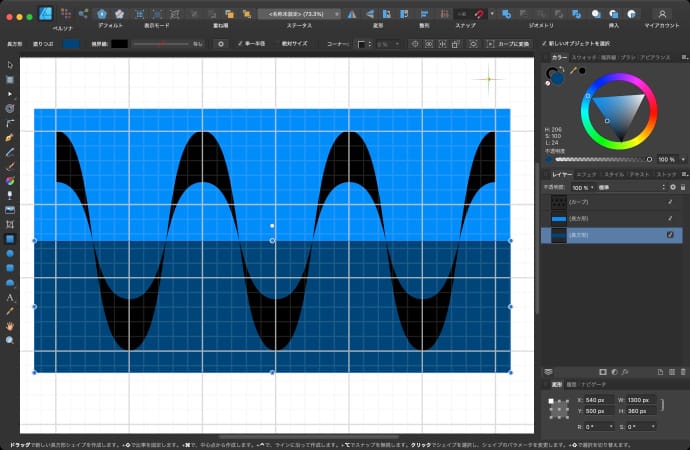This screenshot has height=450, width=690.
Task: Hide the selected bottom (長方形) layer
Action: pos(671,234)
